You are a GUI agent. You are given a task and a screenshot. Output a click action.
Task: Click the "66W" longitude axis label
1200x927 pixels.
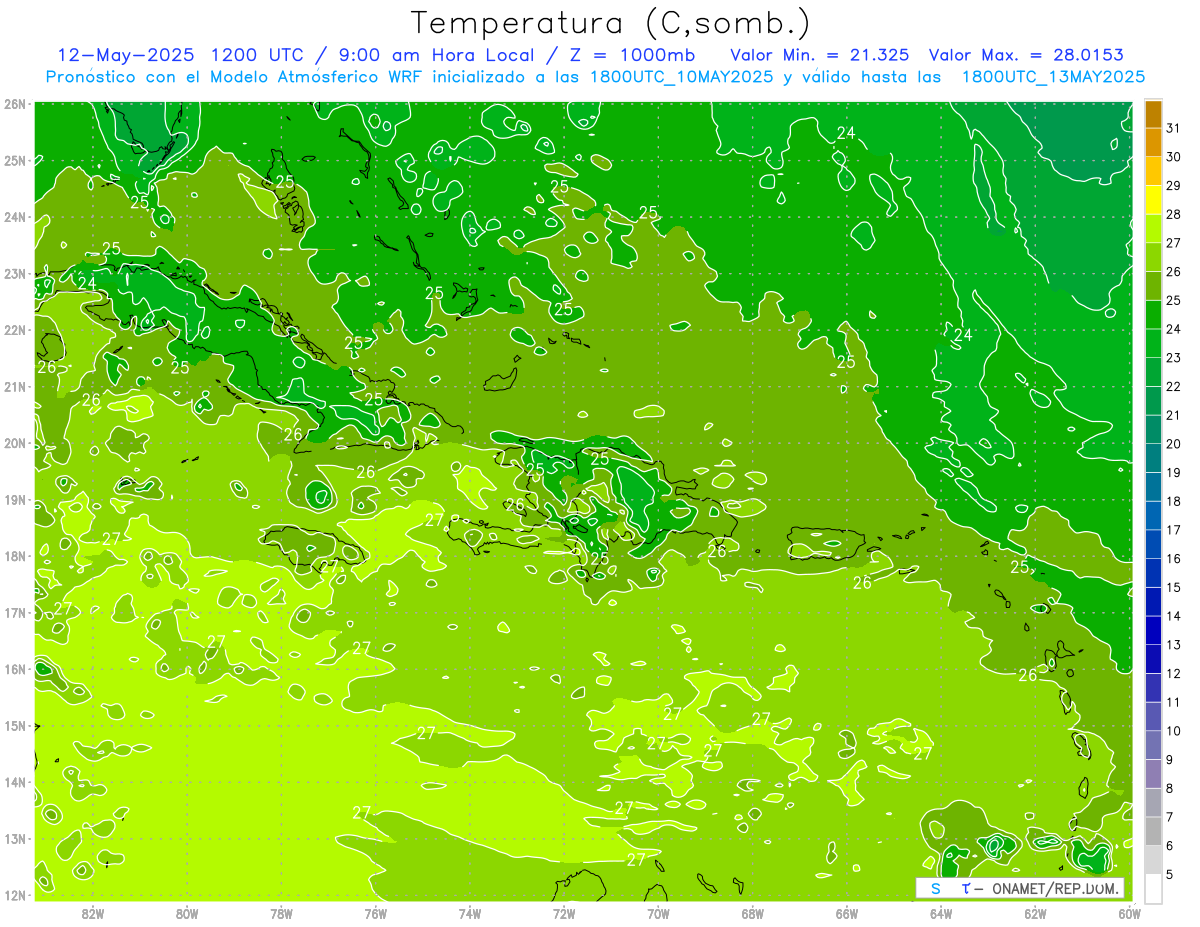pyautogui.click(x=847, y=912)
